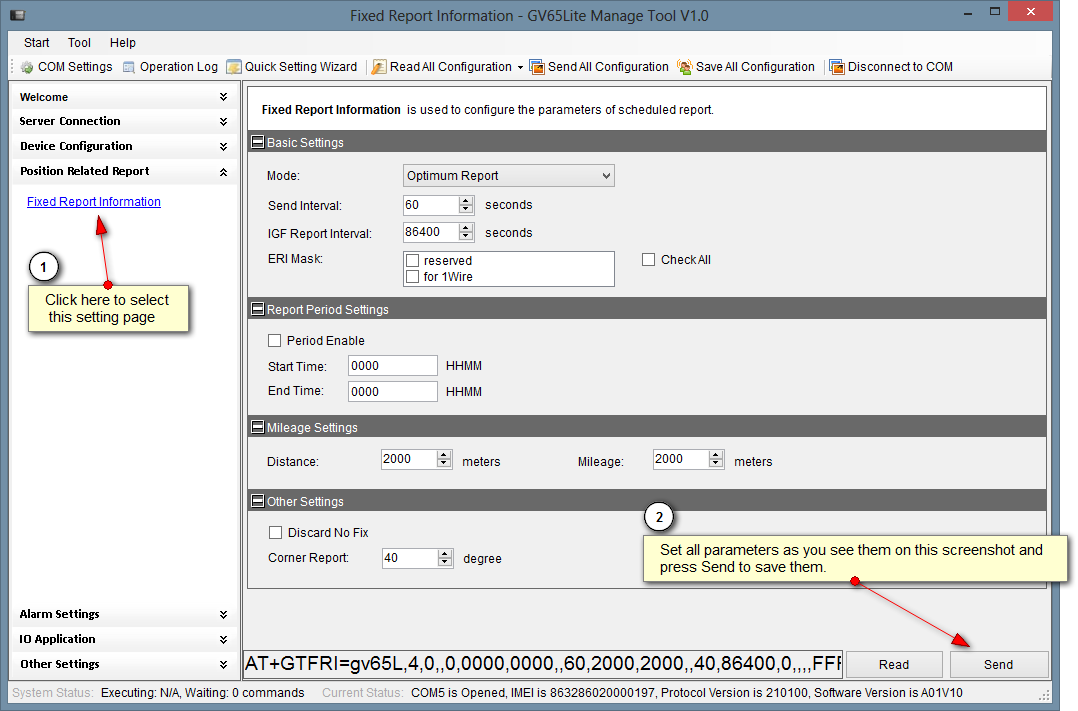Click the 'Basic Settings' section header text
The width and height of the screenshot is (1078, 711).
pyautogui.click(x=305, y=142)
